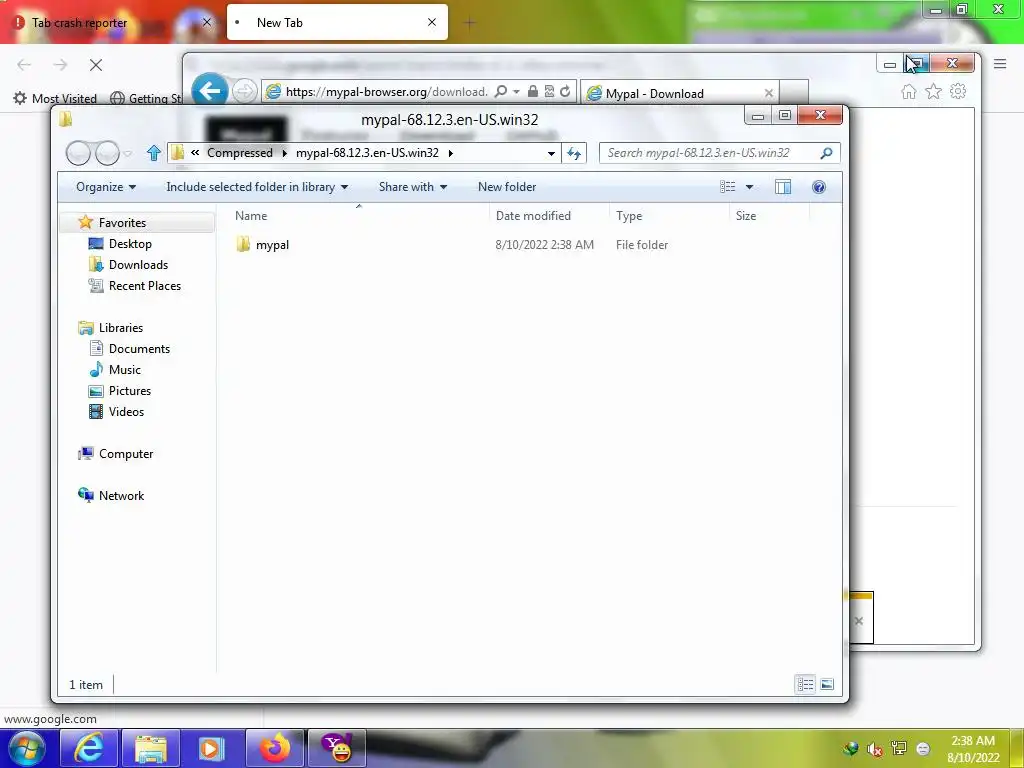This screenshot has height=768, width=1024.
Task: Switch to large icons view in status bar
Action: [827, 684]
